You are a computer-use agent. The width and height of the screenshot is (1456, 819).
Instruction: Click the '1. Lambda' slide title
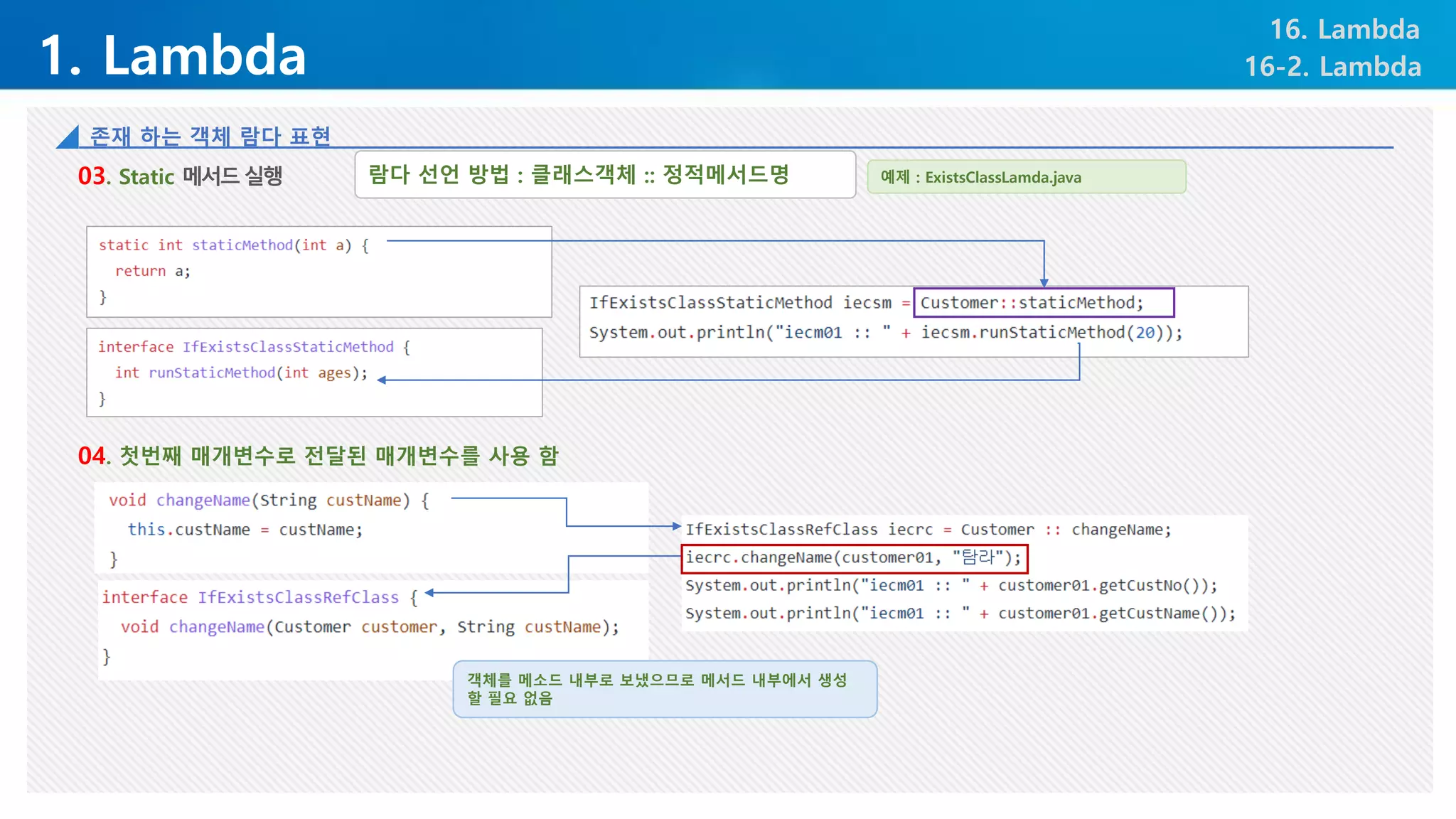tap(173, 55)
